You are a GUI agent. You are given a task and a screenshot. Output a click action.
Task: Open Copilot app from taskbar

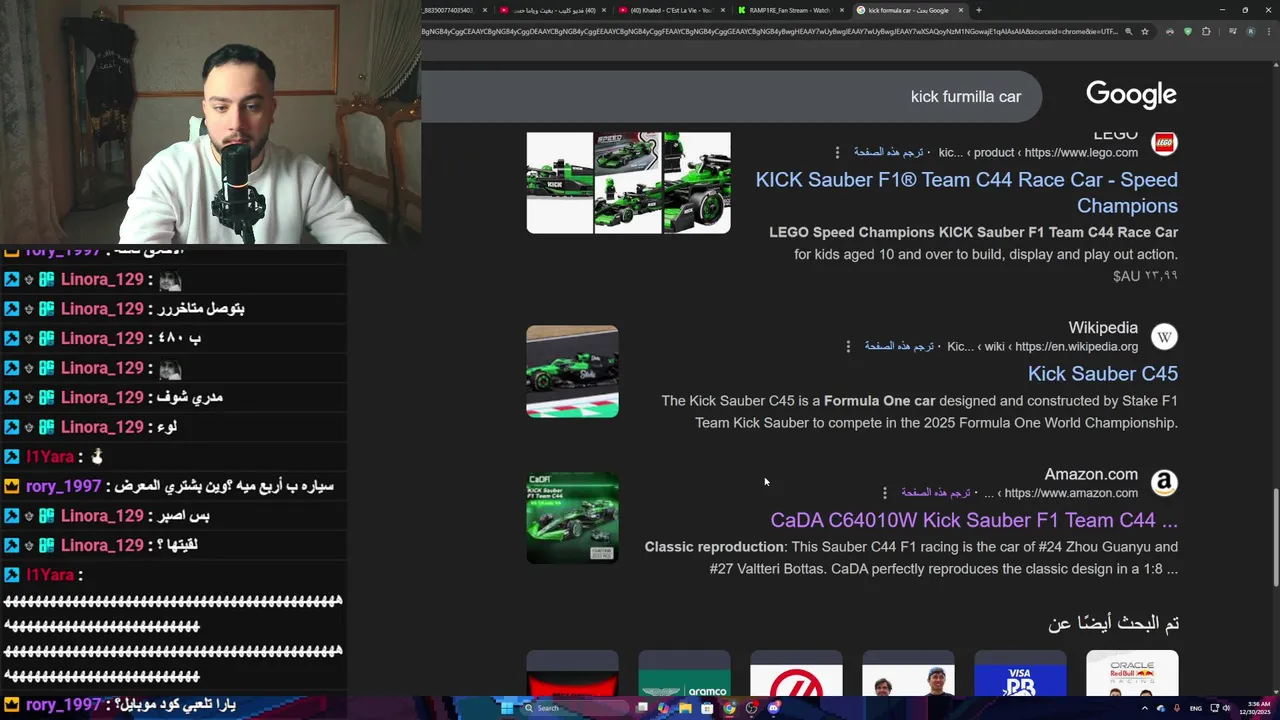tap(663, 708)
